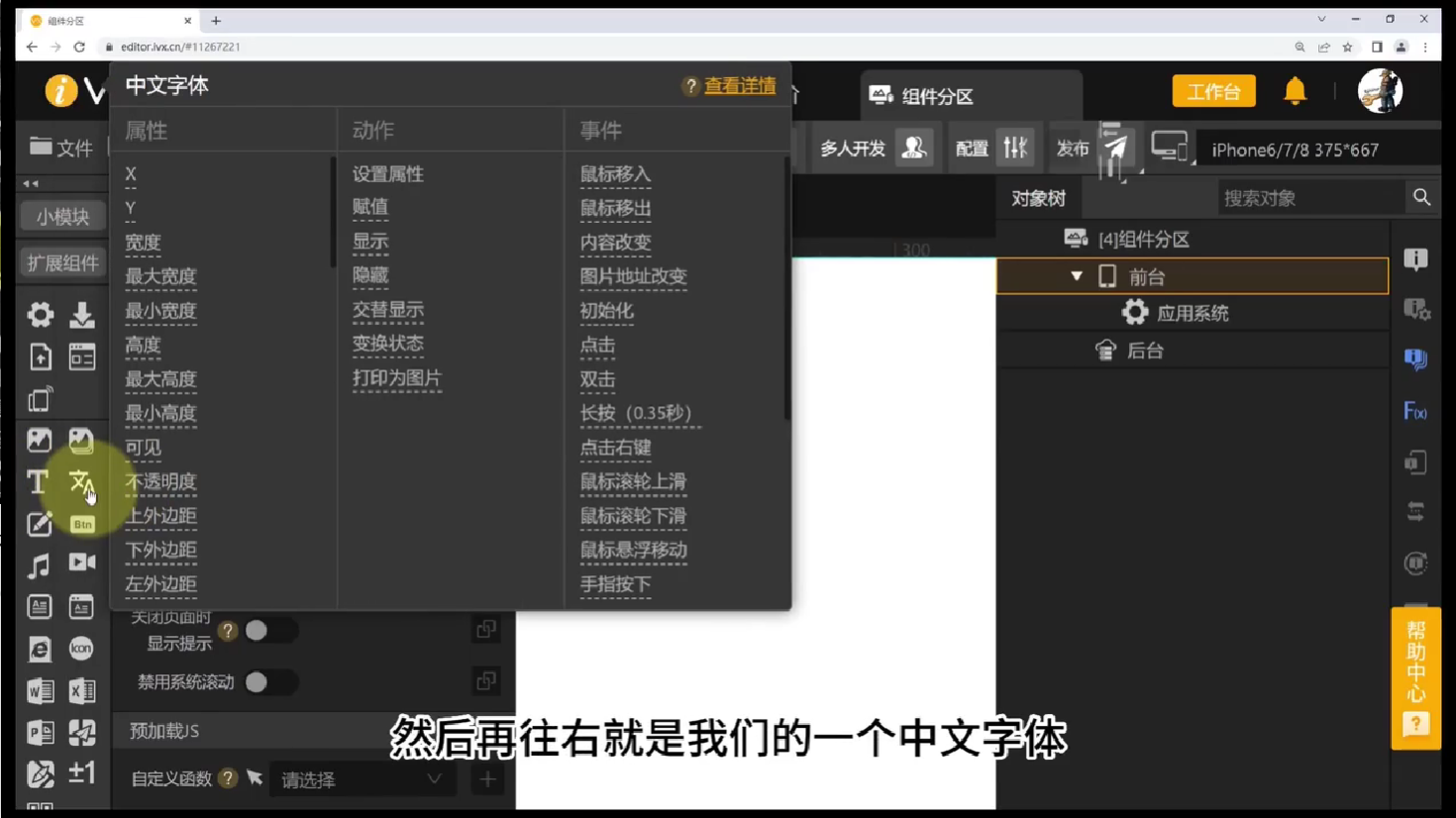1456x818 pixels.
Task: Toggle show prompt when closing page switch
Action: tap(269, 631)
